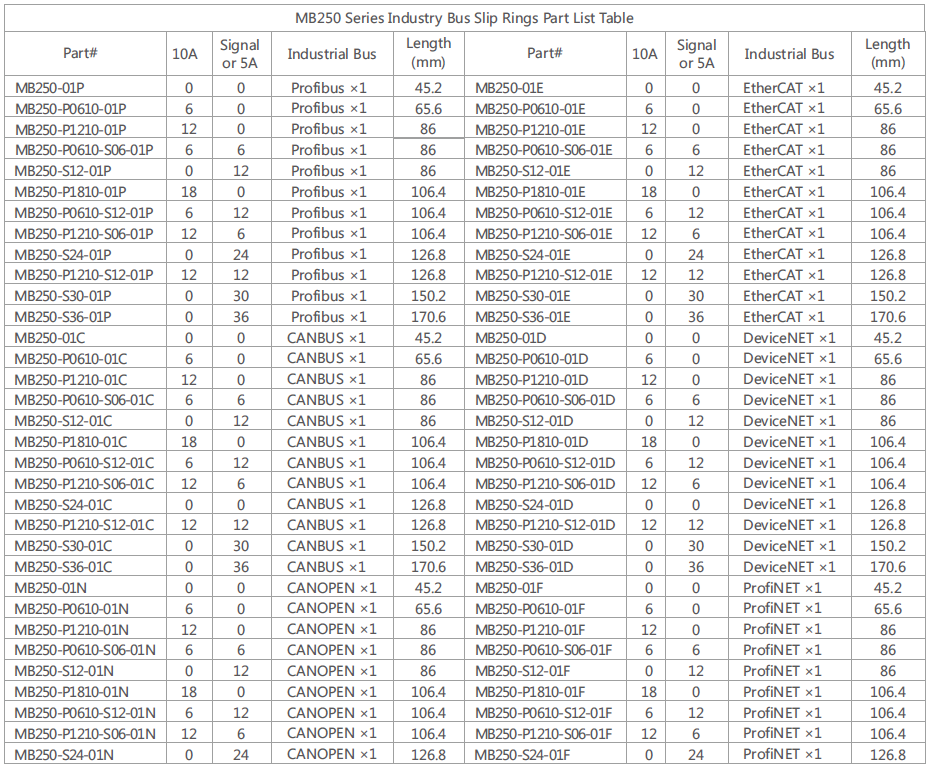Click part MB250-S30-01C

(63, 546)
